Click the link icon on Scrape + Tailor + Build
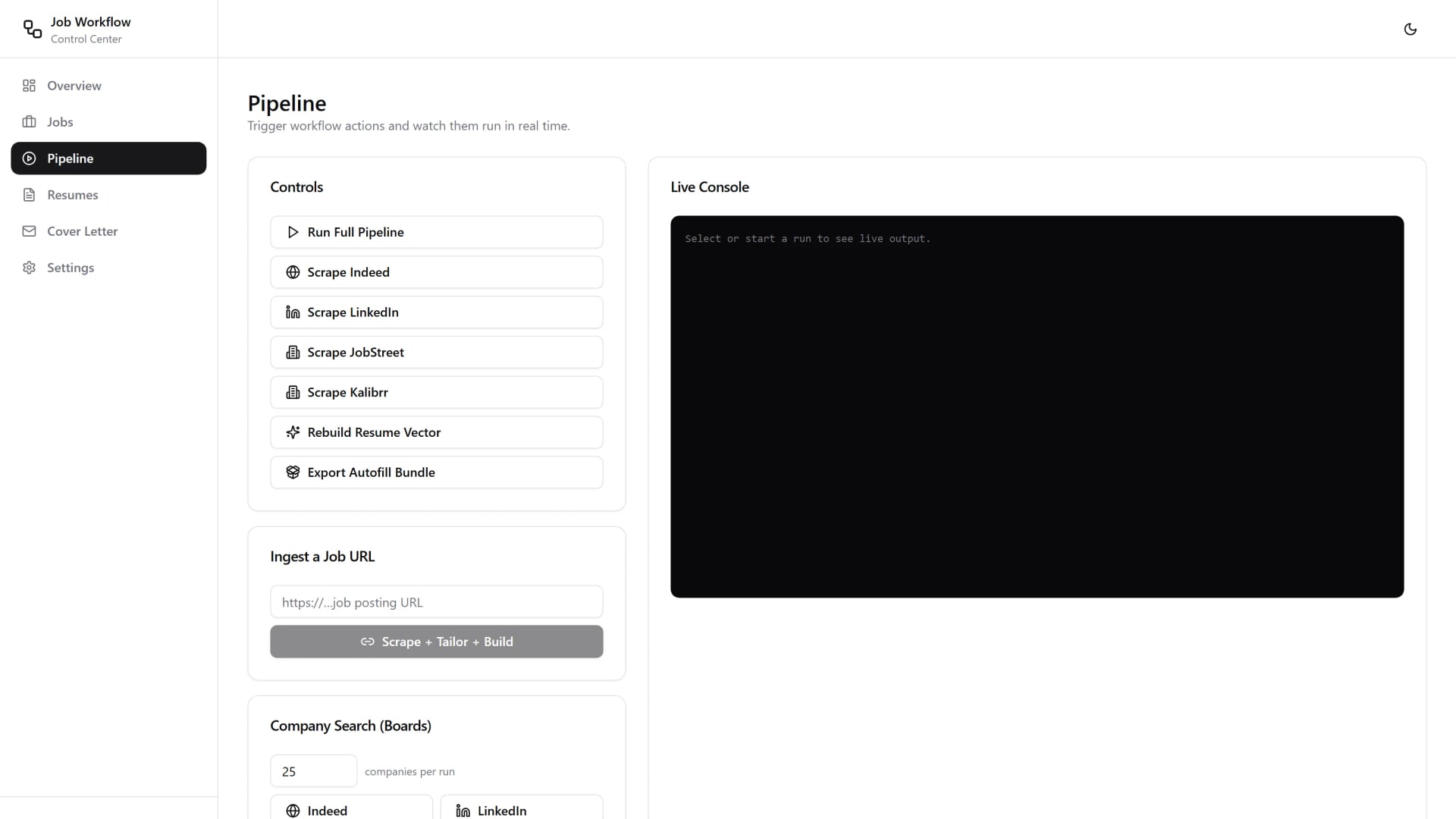 click(368, 642)
